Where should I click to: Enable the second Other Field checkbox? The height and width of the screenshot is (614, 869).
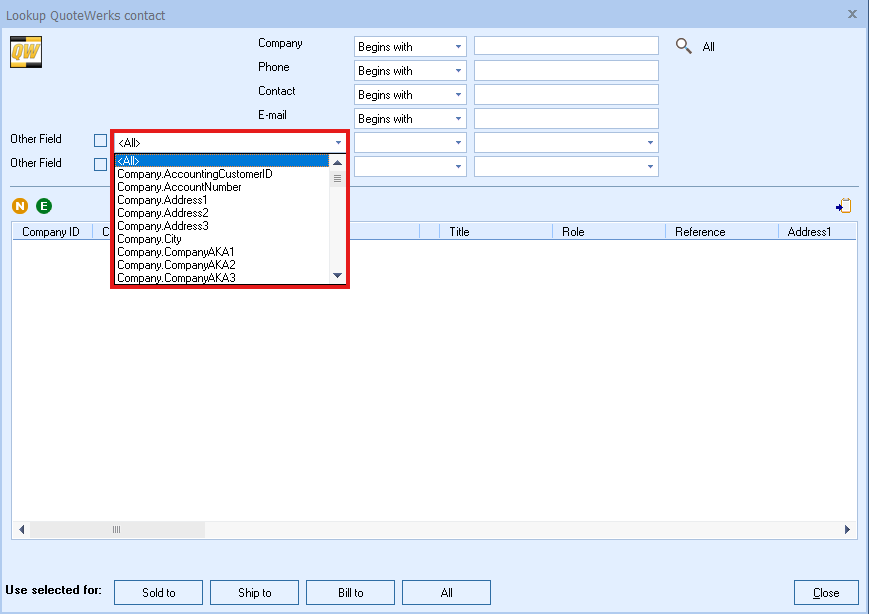(100, 165)
